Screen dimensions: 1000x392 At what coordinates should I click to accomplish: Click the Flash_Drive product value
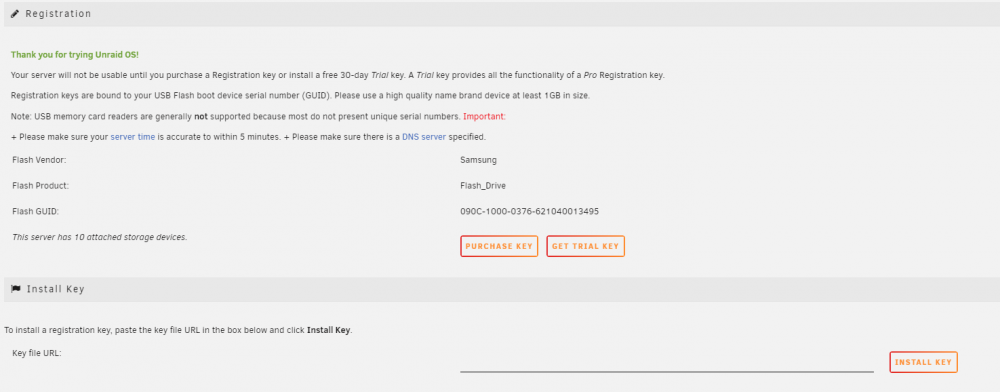click(483, 185)
